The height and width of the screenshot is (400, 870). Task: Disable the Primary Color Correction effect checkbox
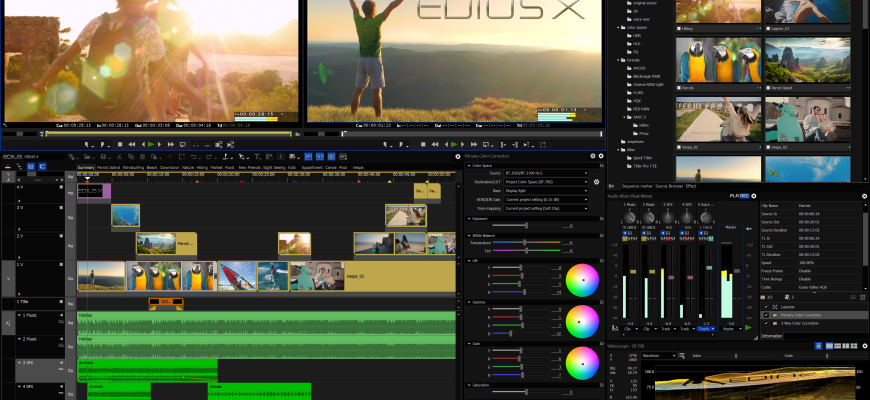coord(766,315)
